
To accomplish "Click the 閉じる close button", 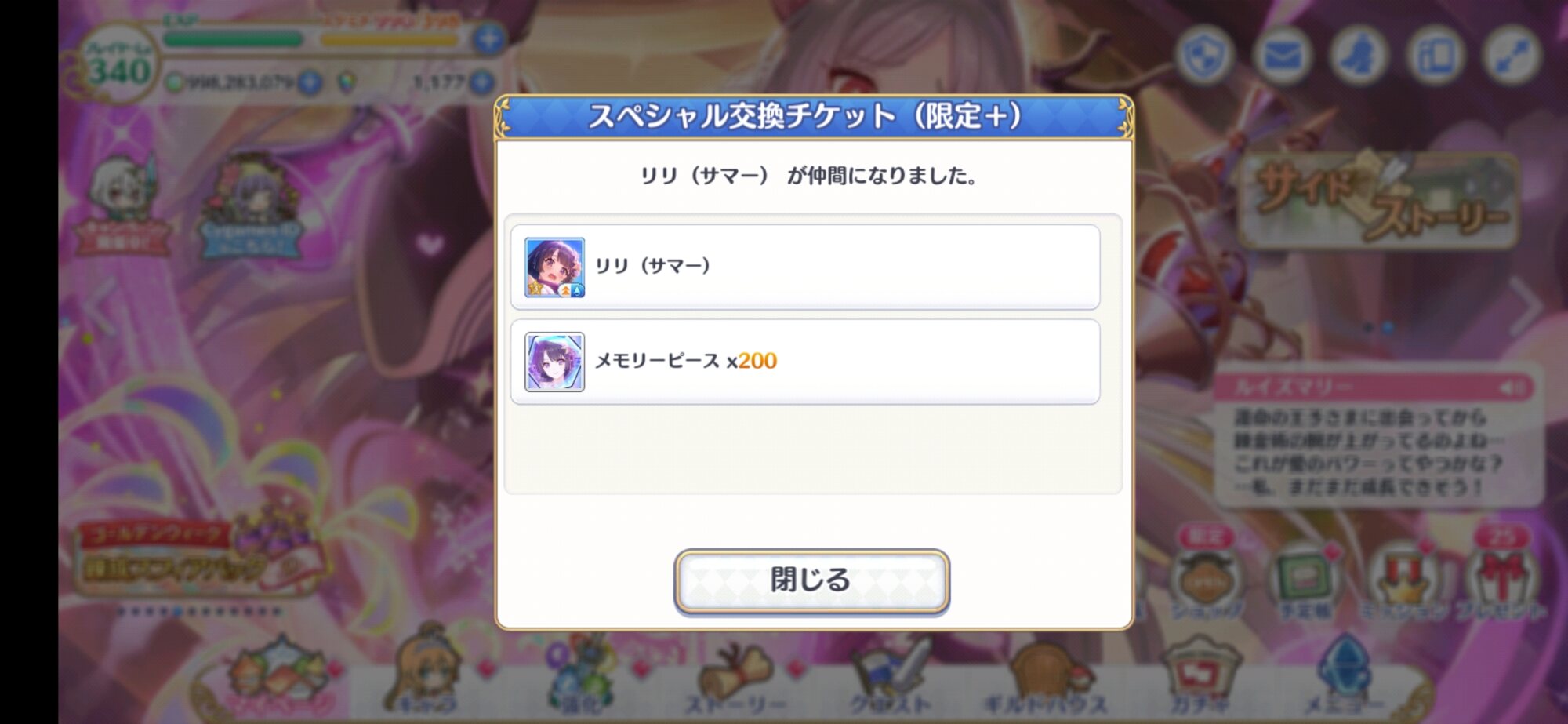I will click(811, 580).
